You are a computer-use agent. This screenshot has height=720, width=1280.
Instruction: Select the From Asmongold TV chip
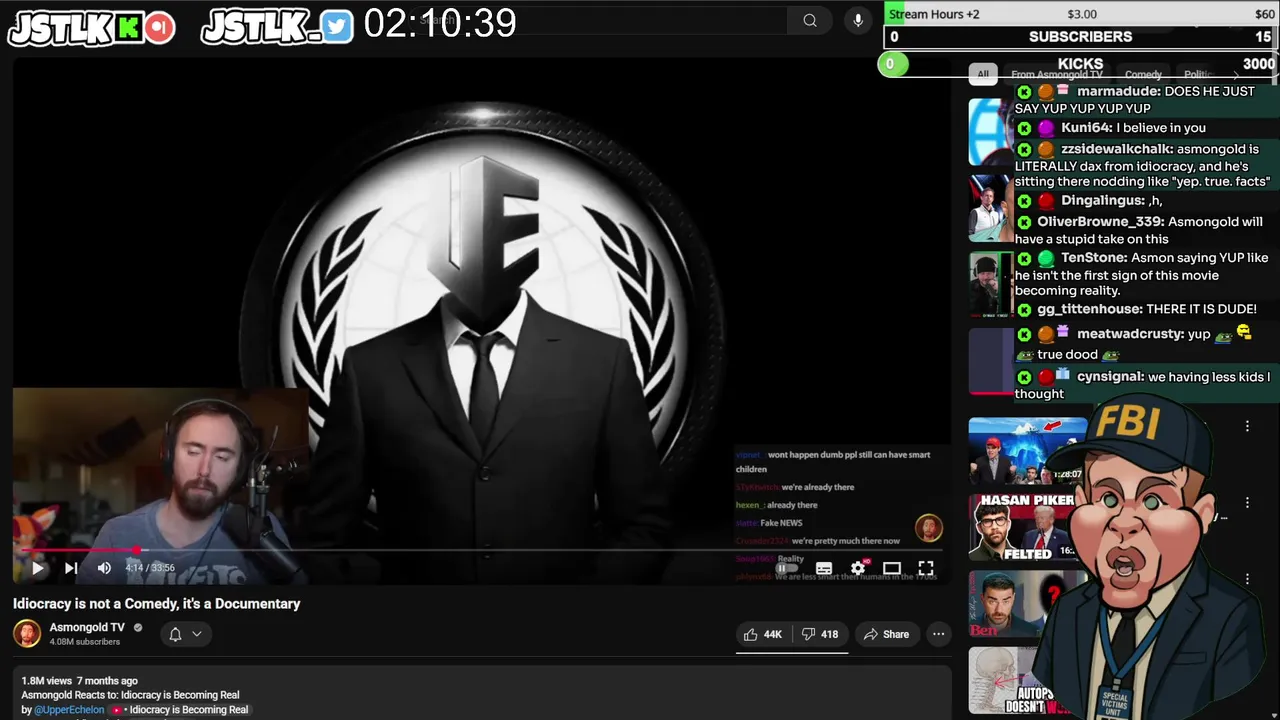1057,74
